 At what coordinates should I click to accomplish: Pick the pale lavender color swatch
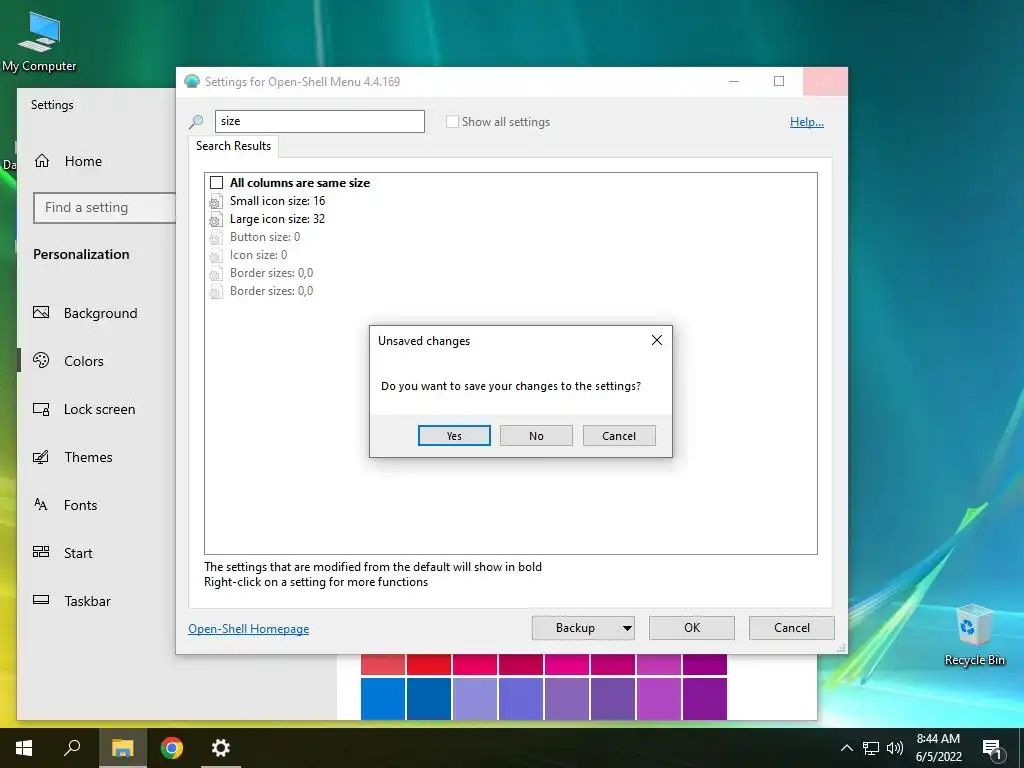point(475,699)
